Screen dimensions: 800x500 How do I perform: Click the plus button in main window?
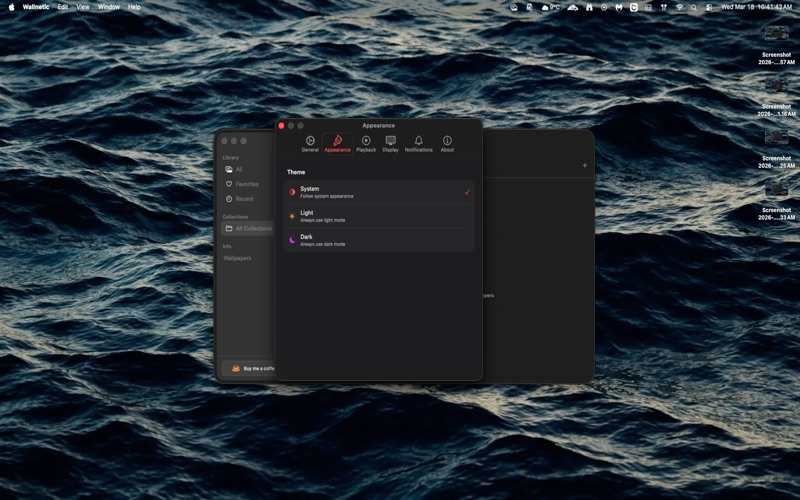coord(585,165)
